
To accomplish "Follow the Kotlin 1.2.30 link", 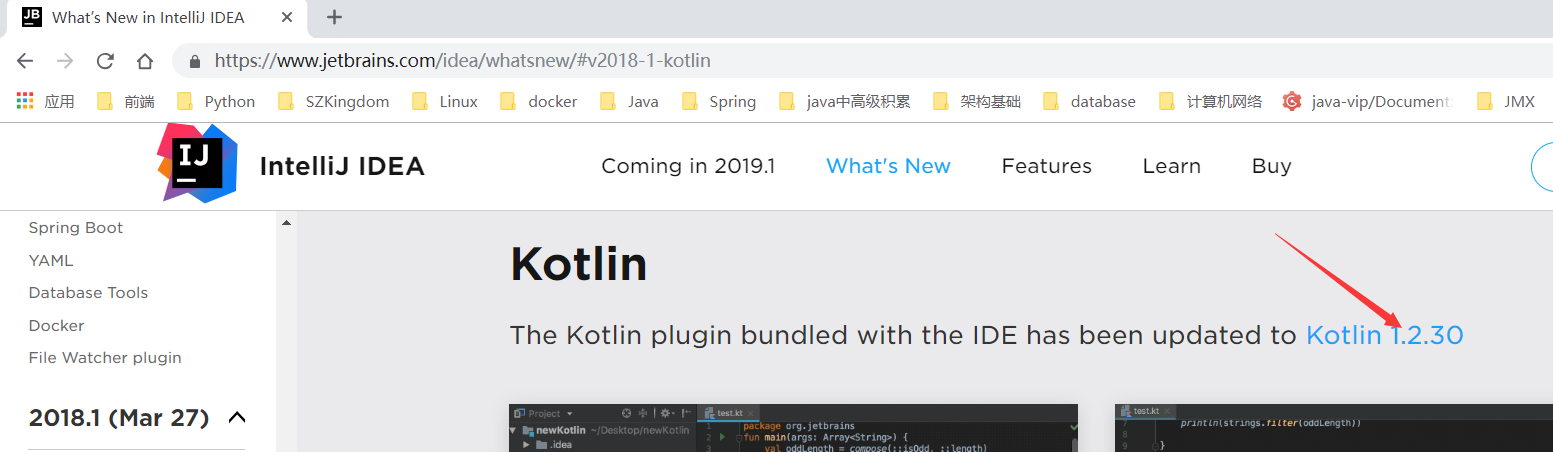I will (1385, 335).
